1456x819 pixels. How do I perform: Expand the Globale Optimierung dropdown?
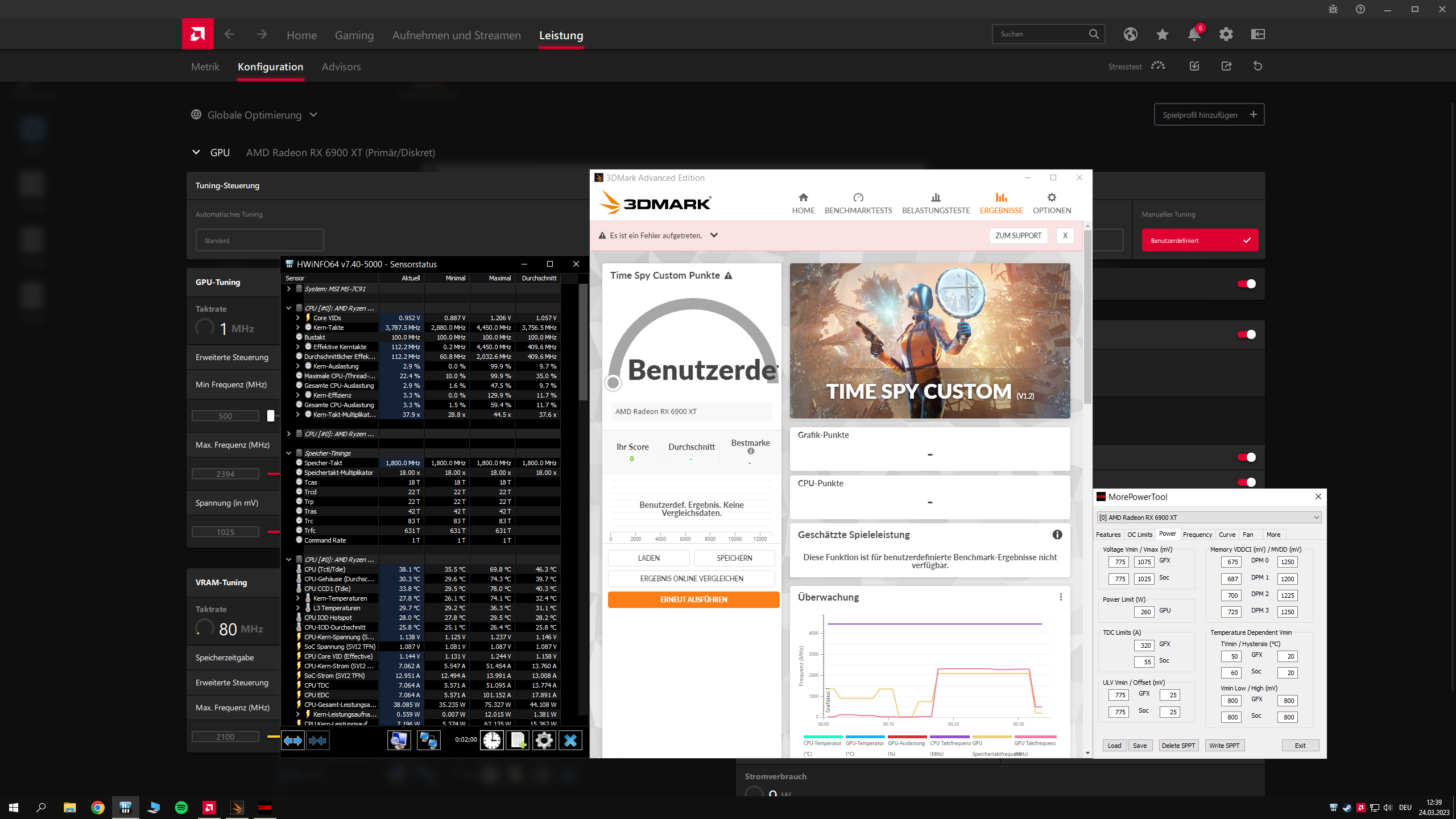pyautogui.click(x=313, y=115)
